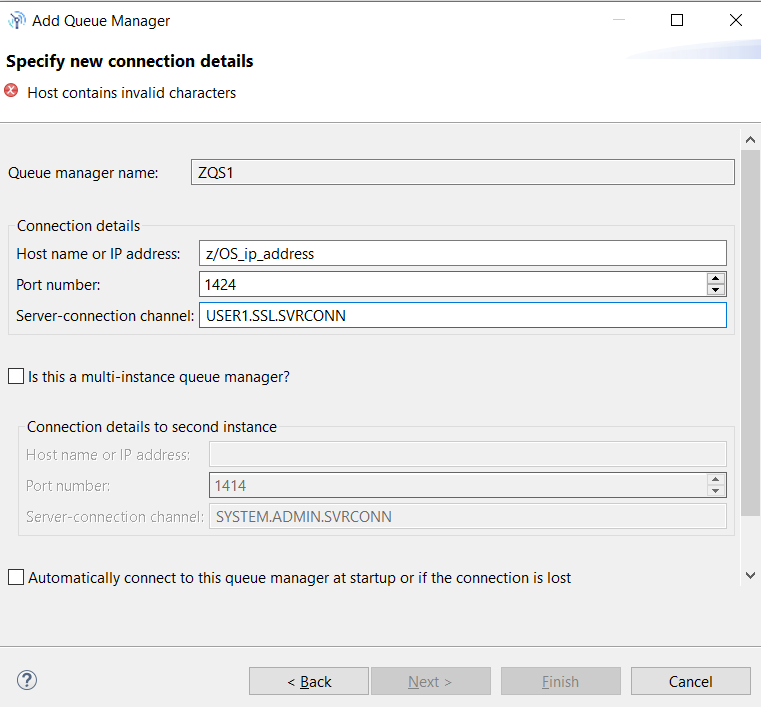Screen dimensions: 761x707
Task: Click the disabled Next button
Action: click(430, 681)
